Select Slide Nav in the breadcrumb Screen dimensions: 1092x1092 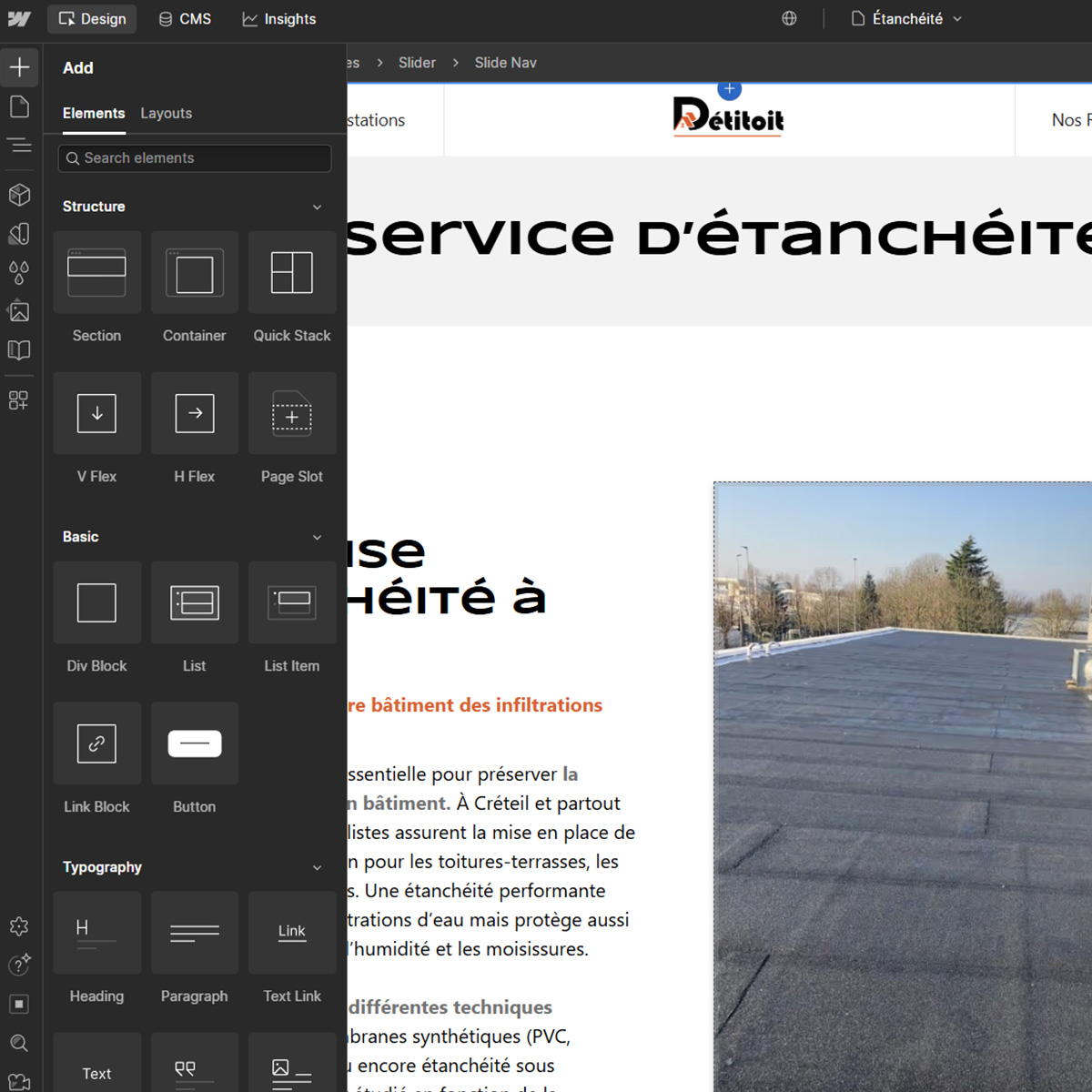505,63
